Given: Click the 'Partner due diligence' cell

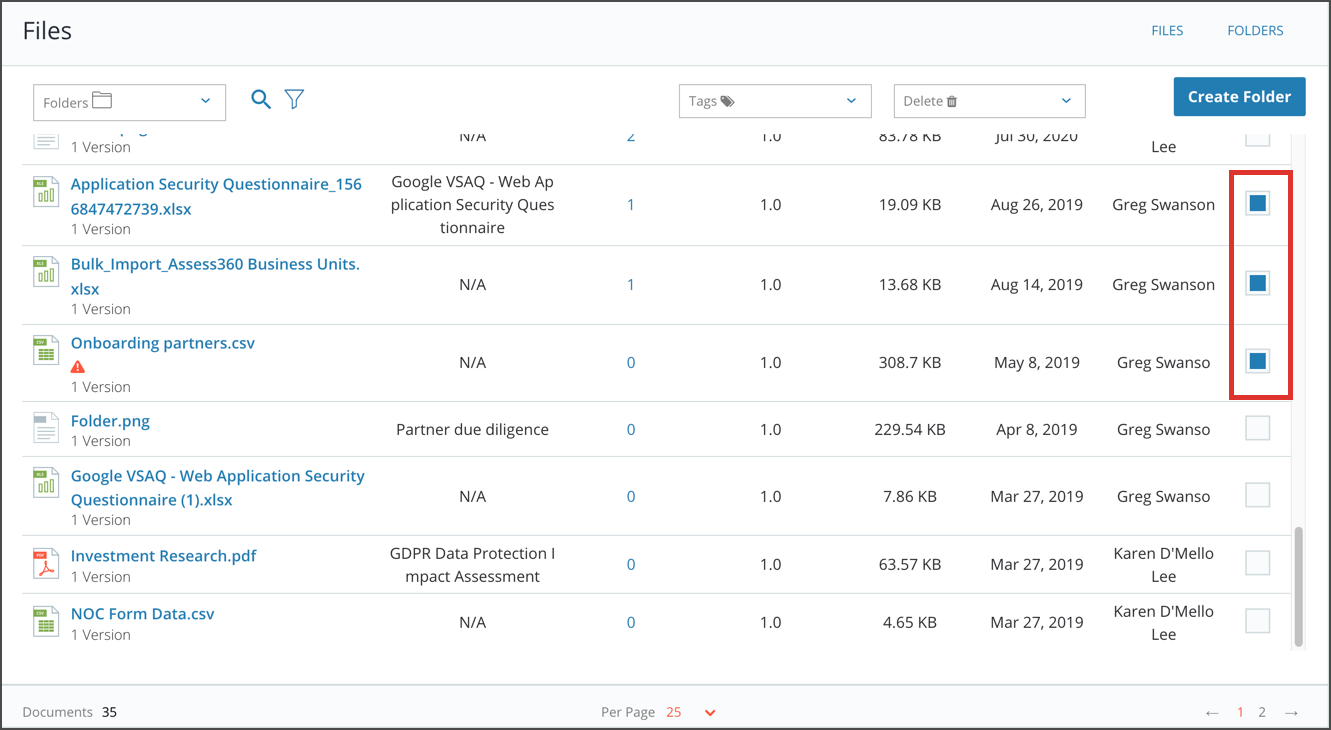Looking at the screenshot, I should 472,430.
